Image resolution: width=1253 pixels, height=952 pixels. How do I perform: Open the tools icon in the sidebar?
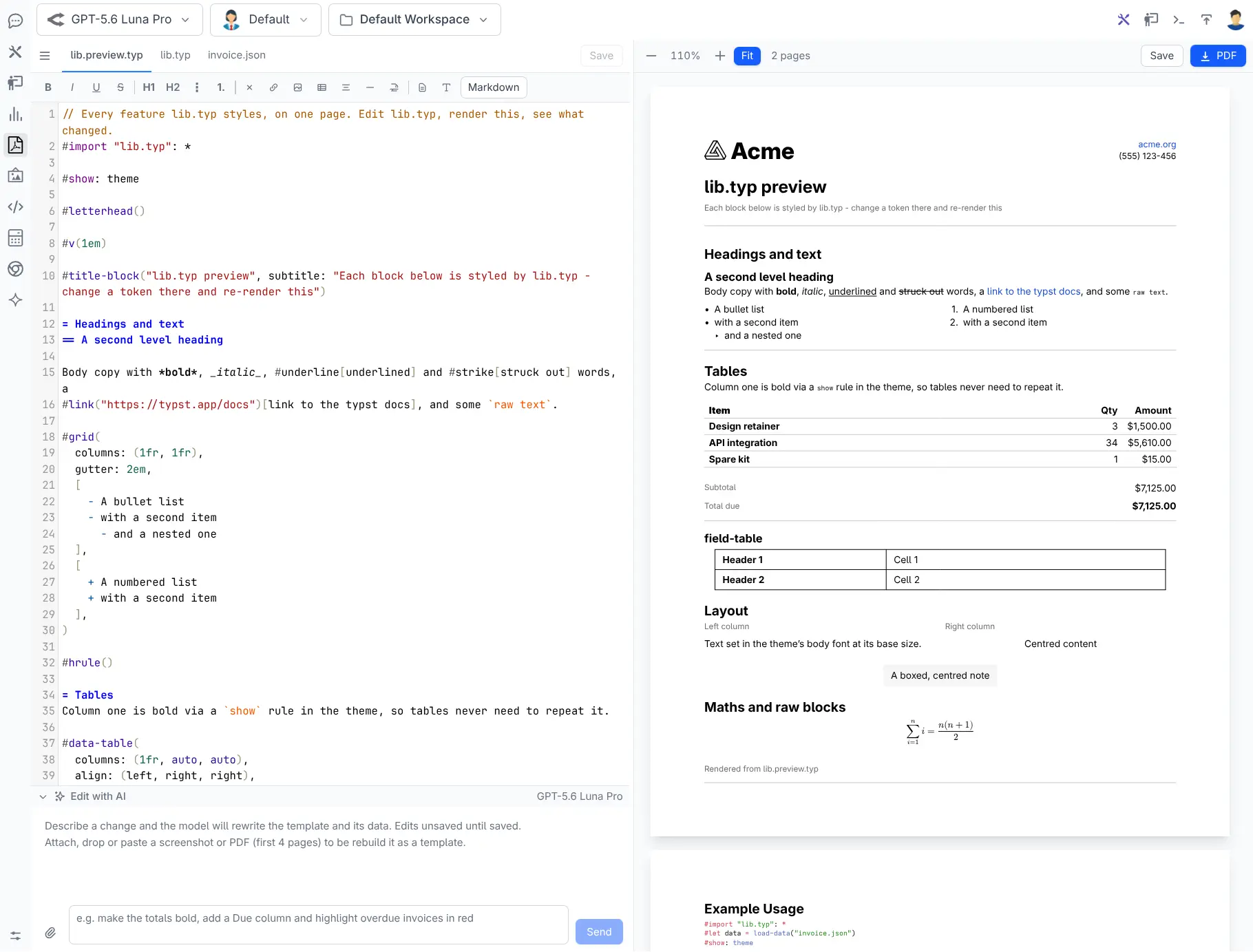16,52
